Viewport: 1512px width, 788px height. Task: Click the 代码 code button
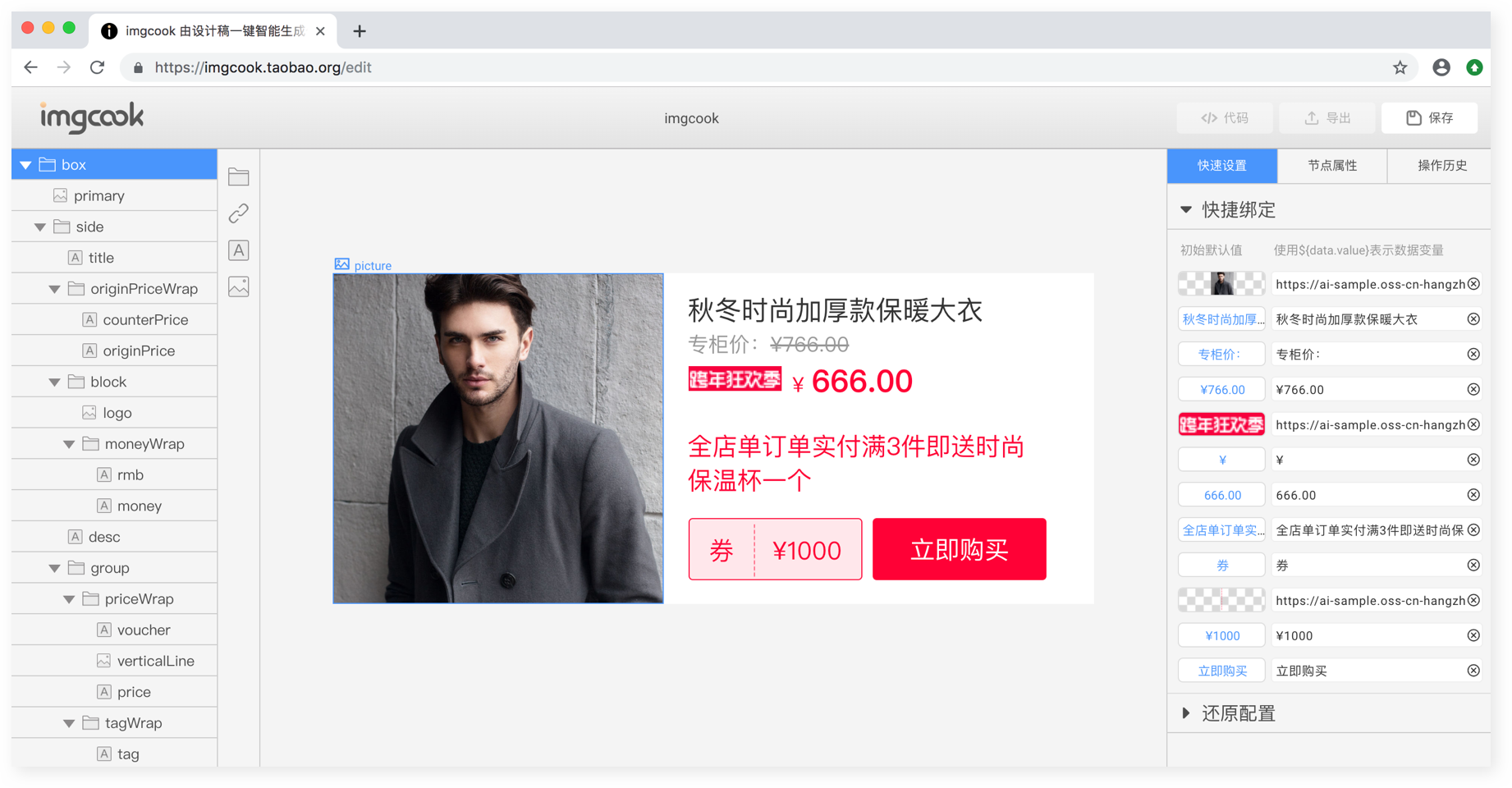(x=1225, y=118)
